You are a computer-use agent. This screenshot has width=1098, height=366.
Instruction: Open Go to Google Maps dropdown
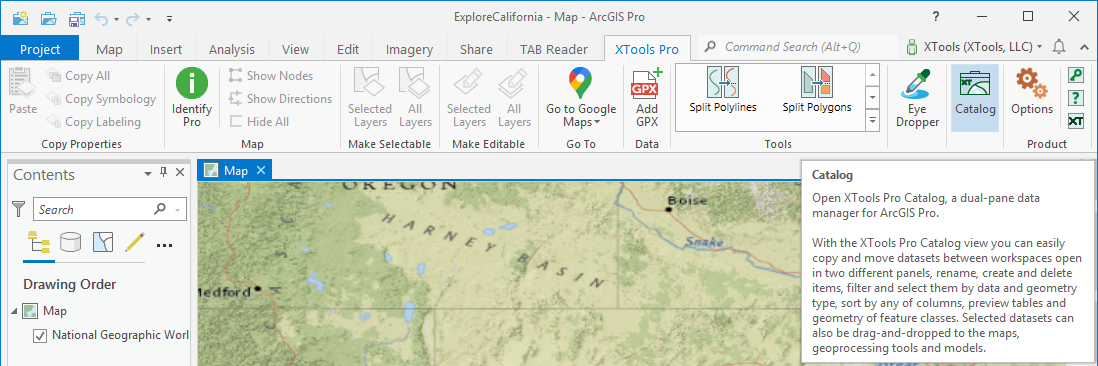tap(581, 98)
